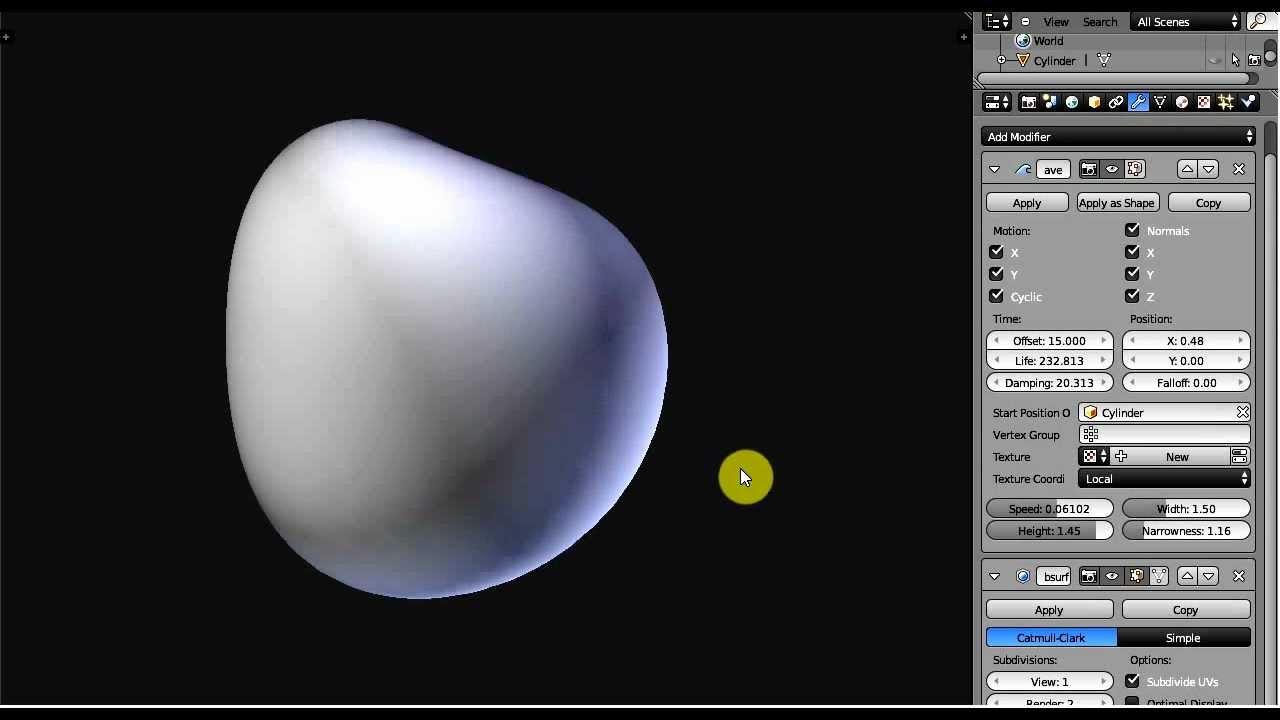Toggle Wave modifier viewport eye visibility
The image size is (1280, 720).
[x=1112, y=169]
